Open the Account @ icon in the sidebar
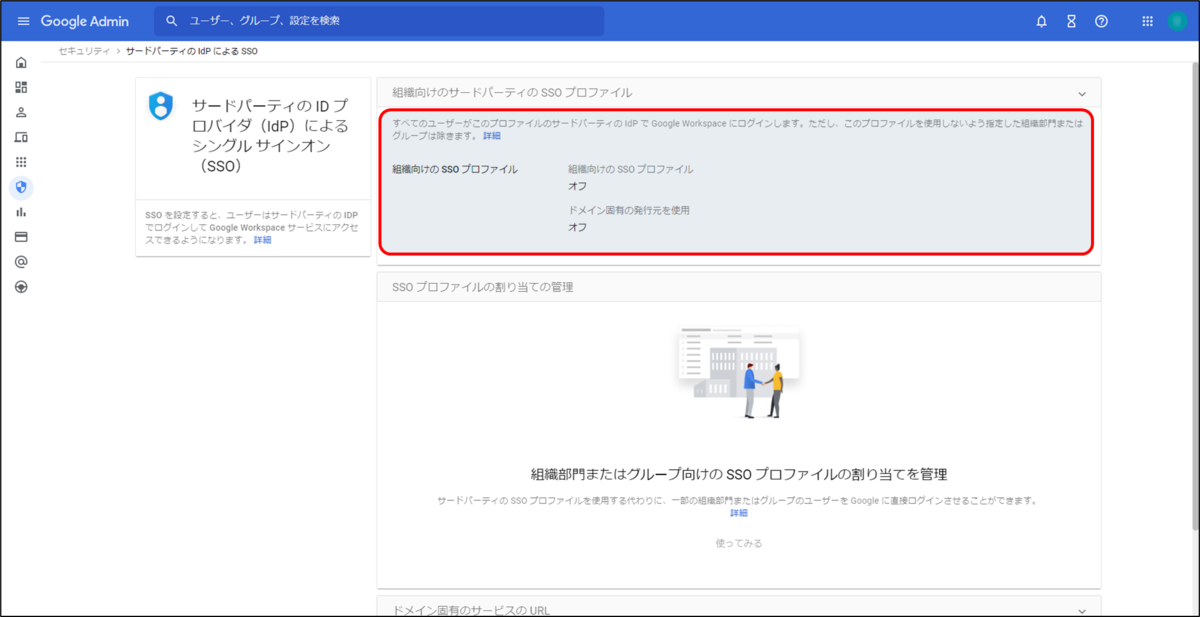 tap(23, 262)
